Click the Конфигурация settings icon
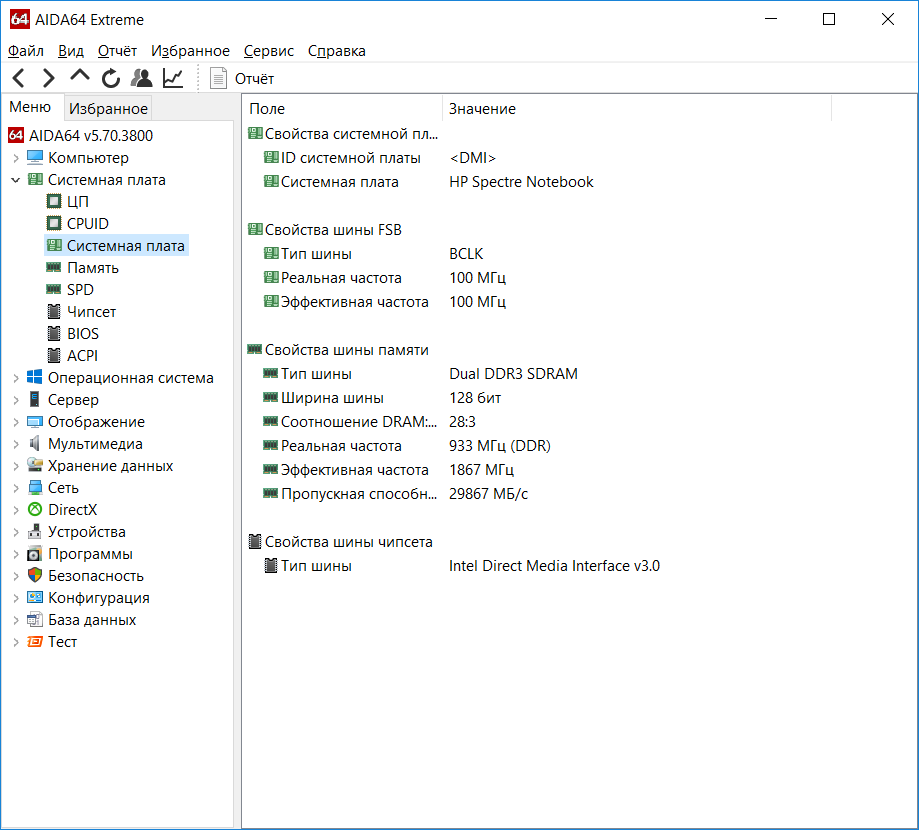This screenshot has width=919, height=830. point(35,597)
